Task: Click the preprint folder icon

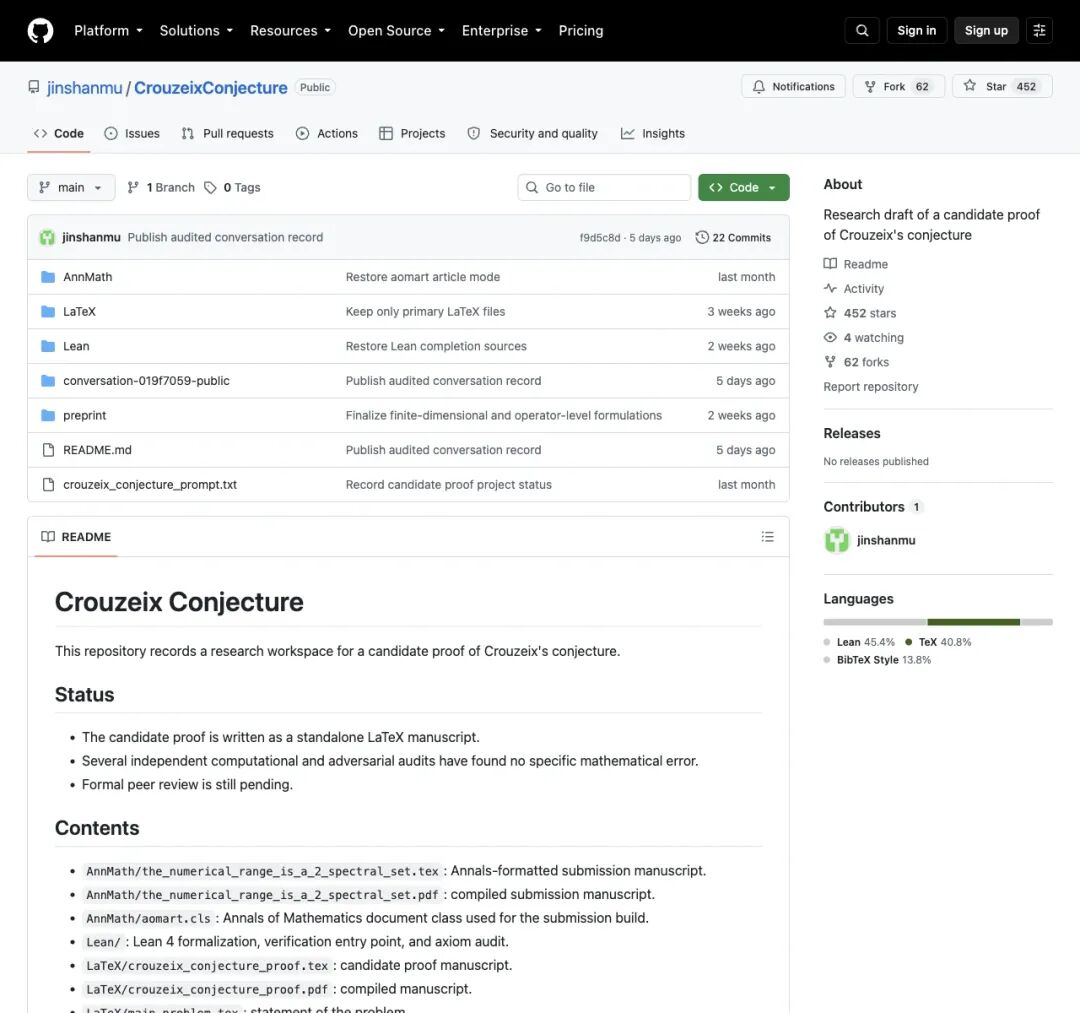Action: [48, 415]
